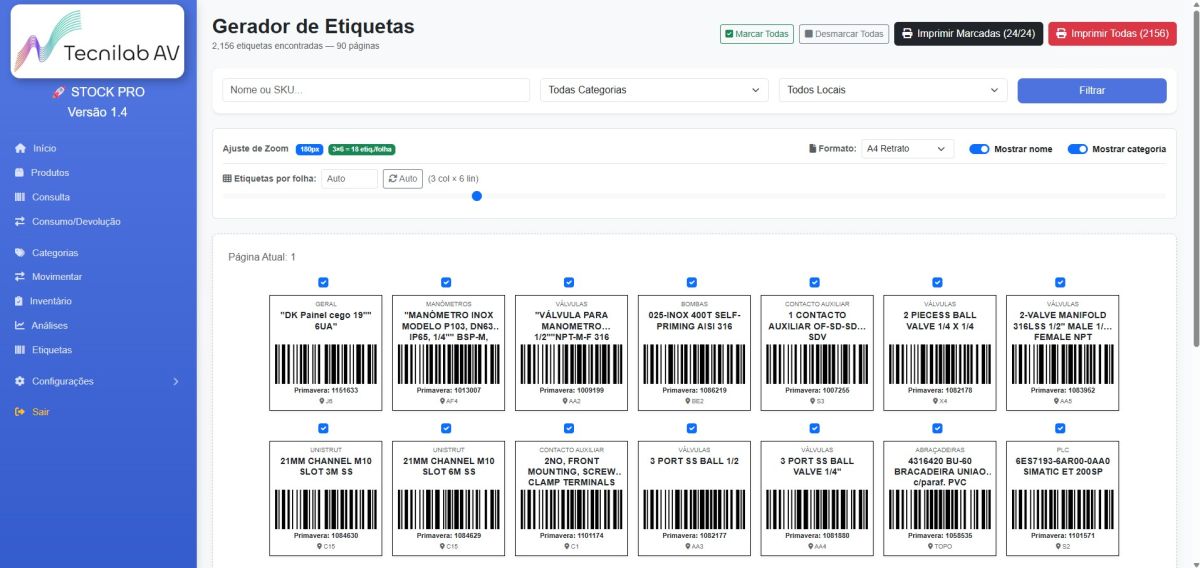Go to Início in sidebar
Viewport: 1200px width, 568px height.
coord(44,148)
